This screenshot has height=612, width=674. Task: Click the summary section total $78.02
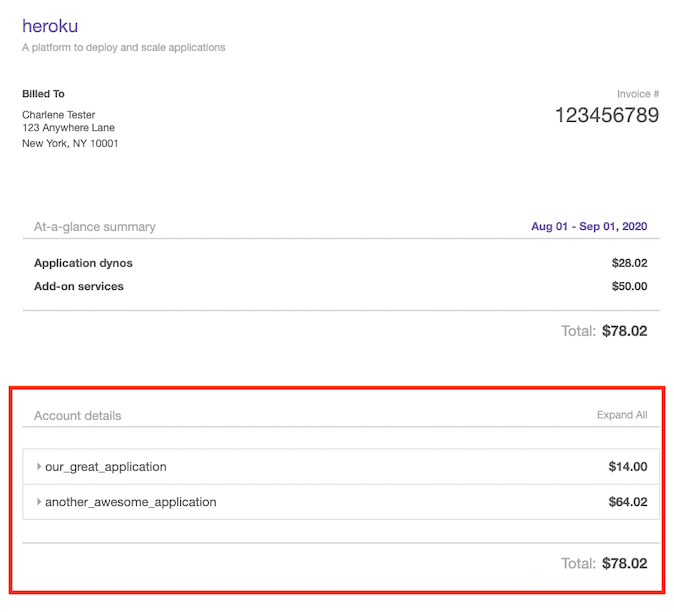[624, 331]
